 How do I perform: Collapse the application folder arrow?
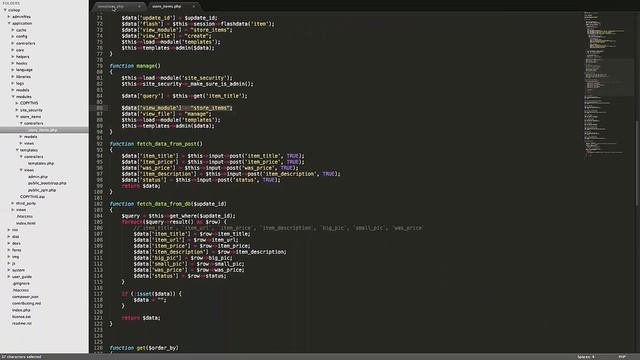pyautogui.click(x=9, y=23)
